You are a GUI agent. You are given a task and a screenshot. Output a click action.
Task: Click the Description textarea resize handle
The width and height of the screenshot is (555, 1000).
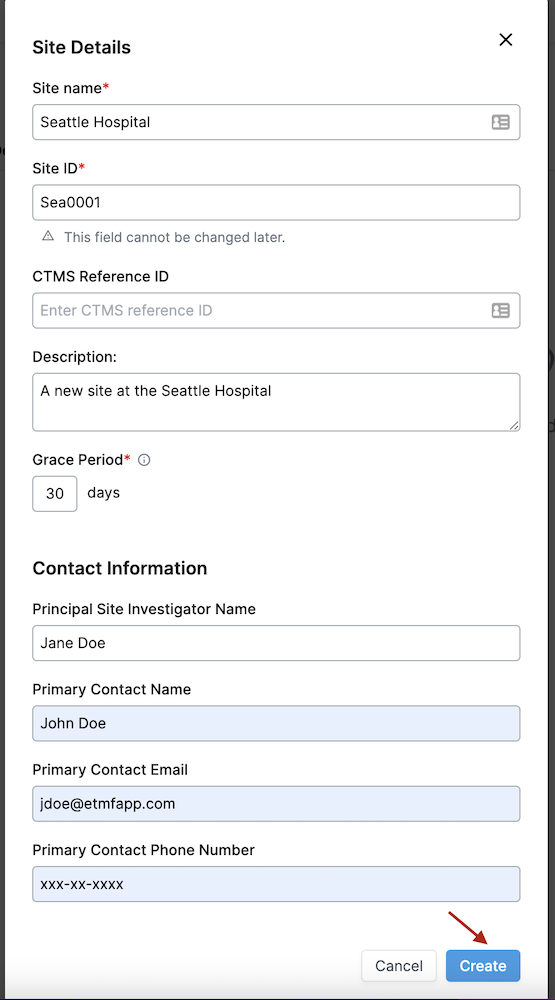click(514, 425)
